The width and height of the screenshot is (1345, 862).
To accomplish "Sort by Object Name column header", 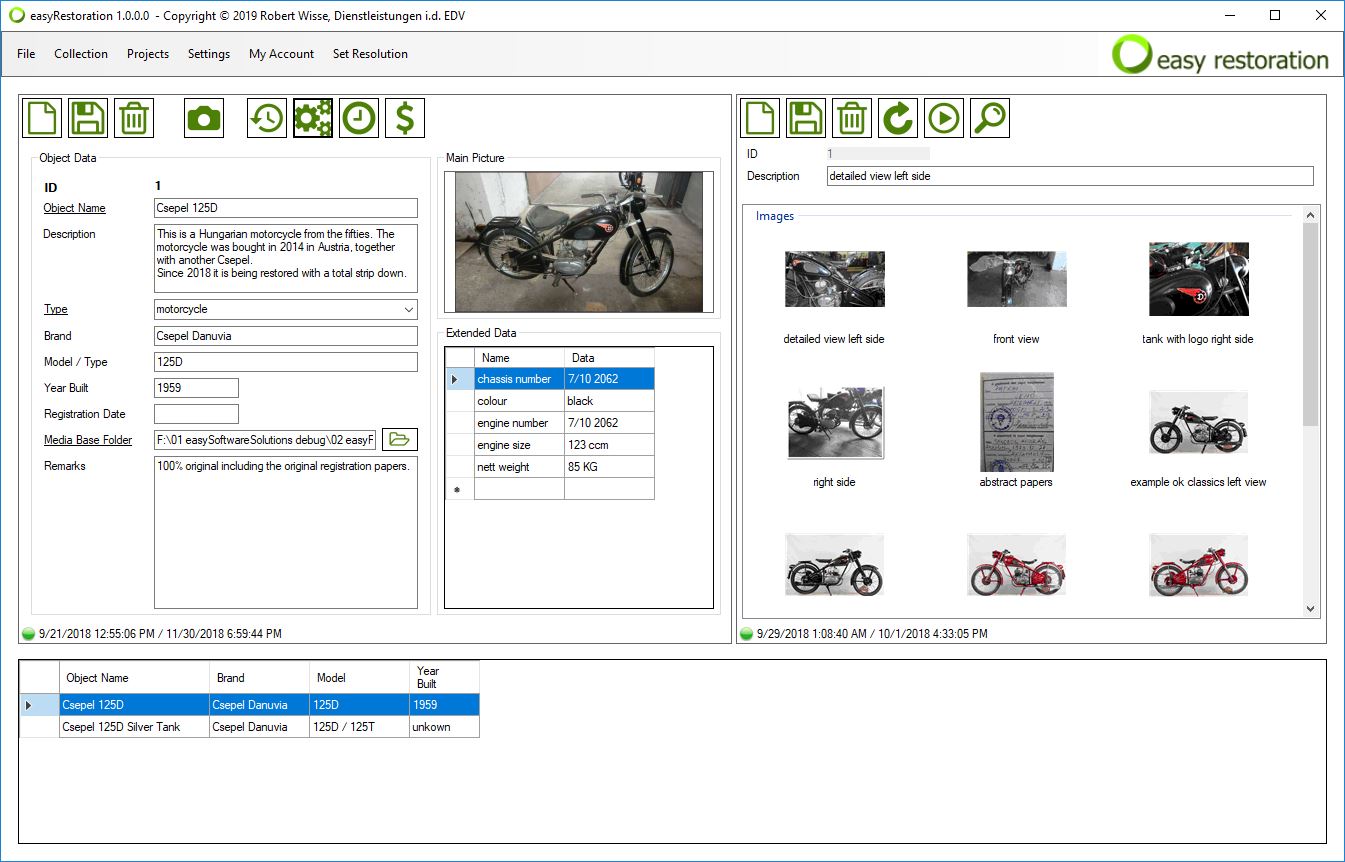I will [x=134, y=677].
